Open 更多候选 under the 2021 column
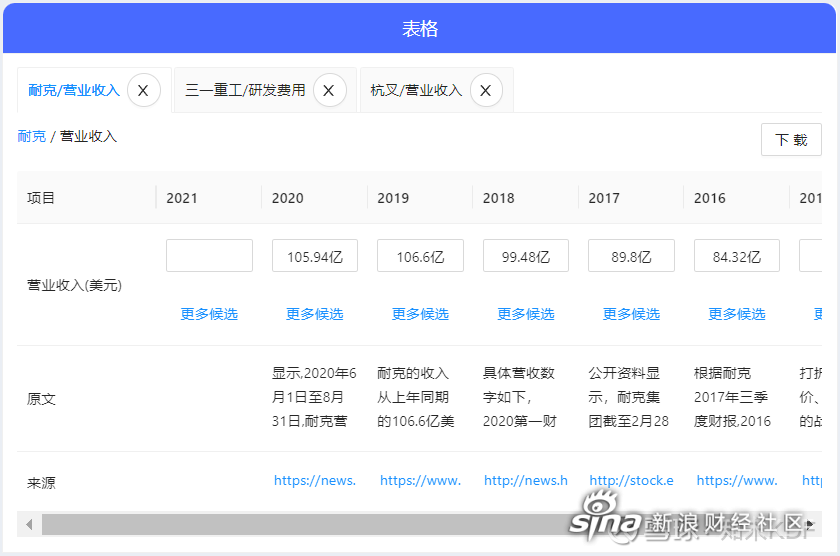840x556 pixels. [209, 314]
